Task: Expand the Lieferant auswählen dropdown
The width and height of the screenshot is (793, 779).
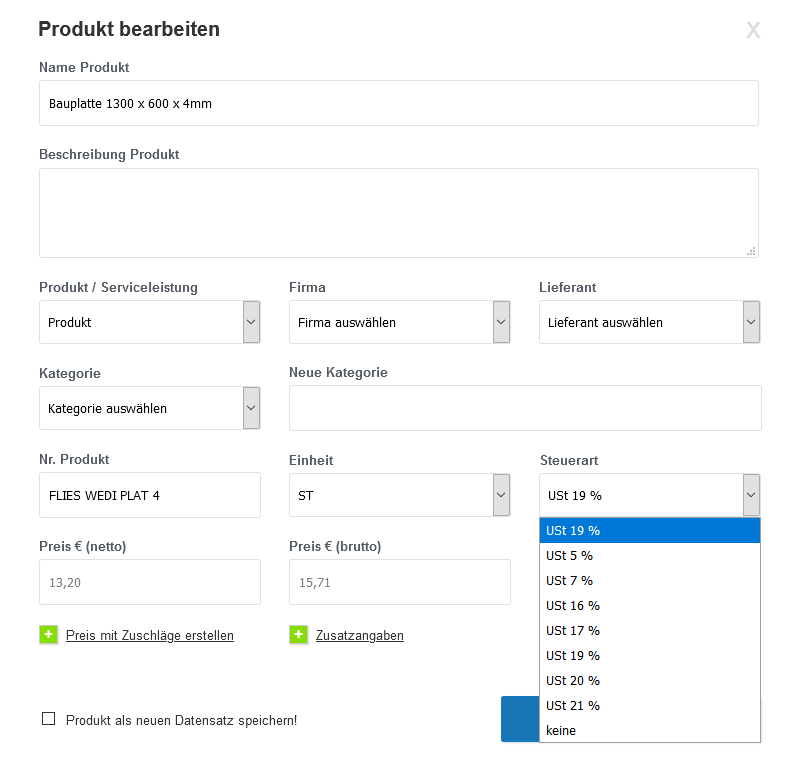Action: (x=649, y=322)
